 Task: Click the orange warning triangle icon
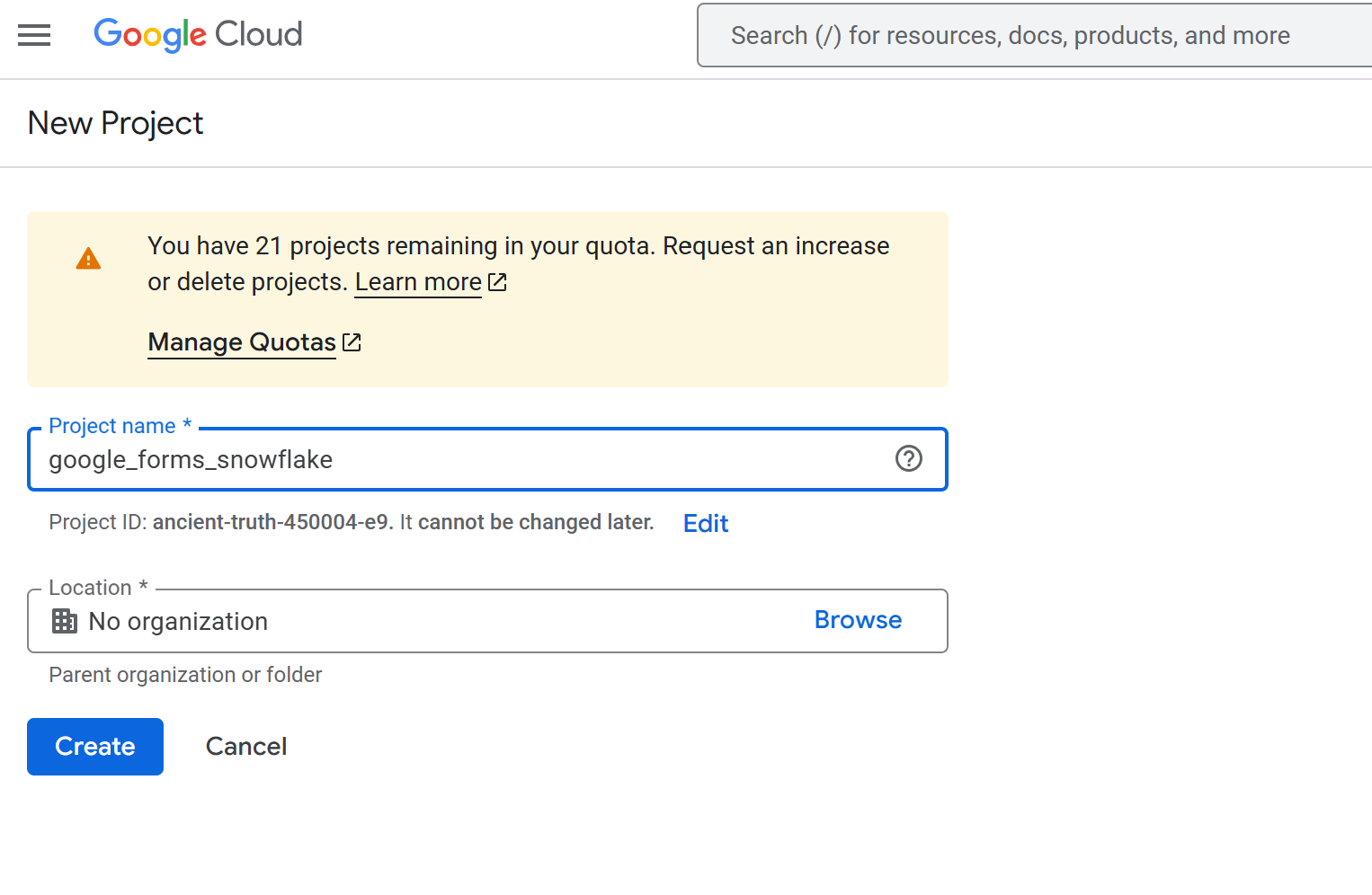(x=88, y=260)
